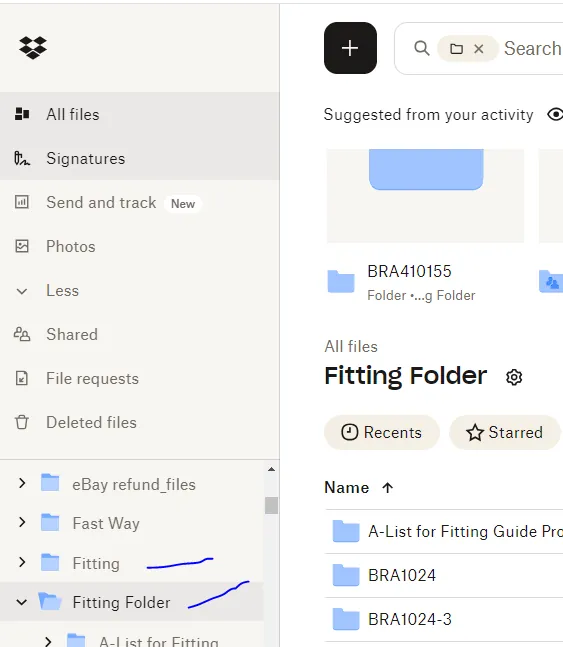The width and height of the screenshot is (563, 647).
Task: Click the Deleted files trash icon
Action: (22, 423)
